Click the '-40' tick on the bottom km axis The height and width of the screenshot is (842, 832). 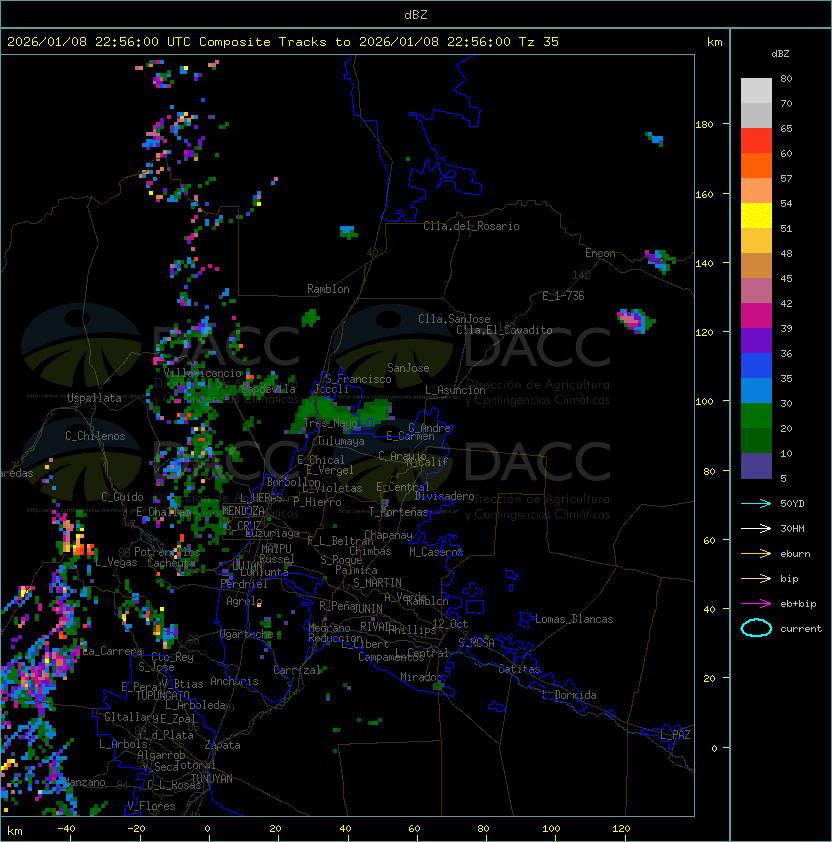point(67,829)
